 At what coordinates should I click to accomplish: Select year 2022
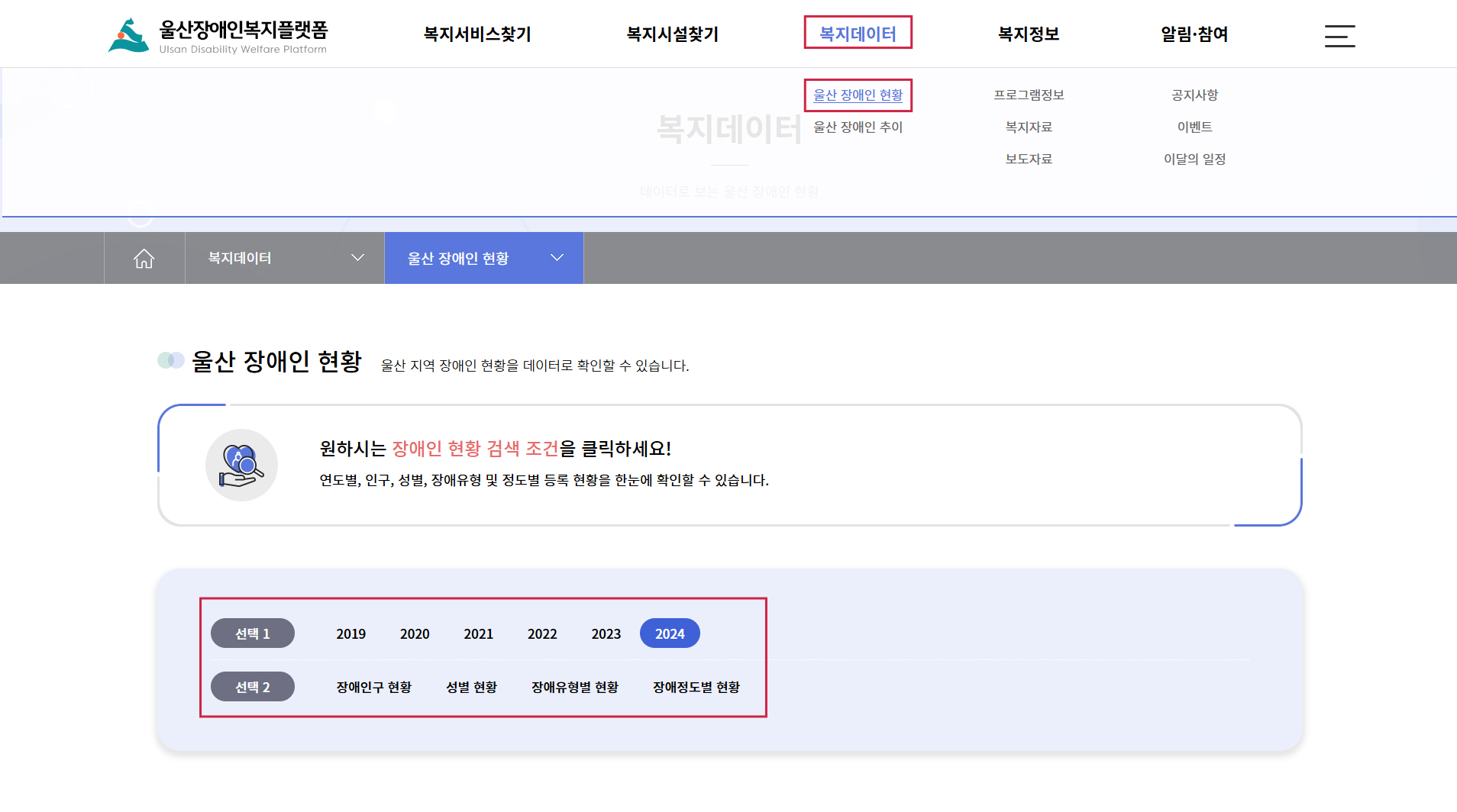coord(542,634)
